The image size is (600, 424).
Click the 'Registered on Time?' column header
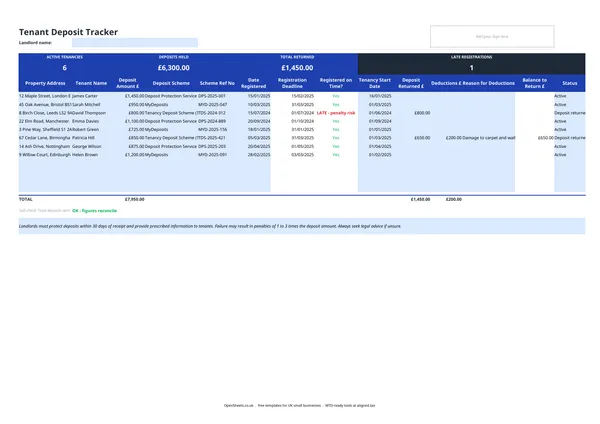pos(336,83)
